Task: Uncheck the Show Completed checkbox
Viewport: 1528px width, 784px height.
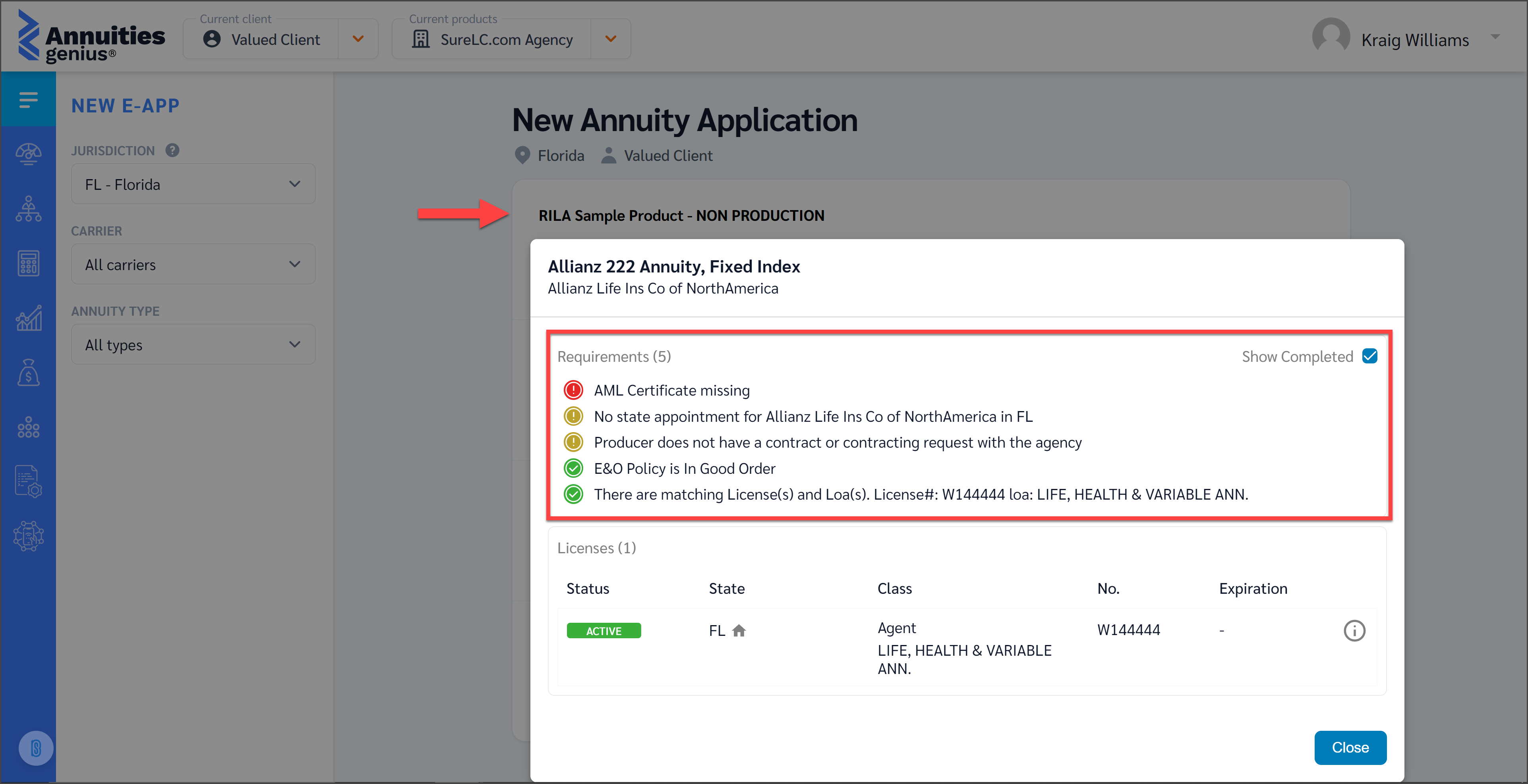Action: (x=1369, y=356)
